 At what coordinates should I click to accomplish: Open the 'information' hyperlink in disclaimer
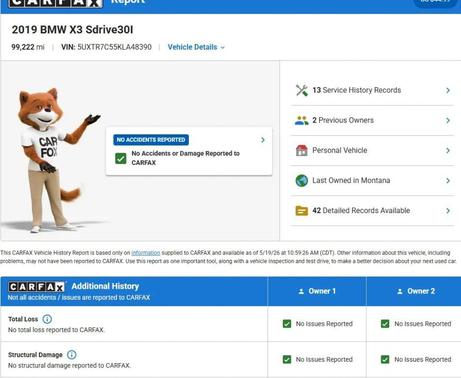tap(146, 253)
